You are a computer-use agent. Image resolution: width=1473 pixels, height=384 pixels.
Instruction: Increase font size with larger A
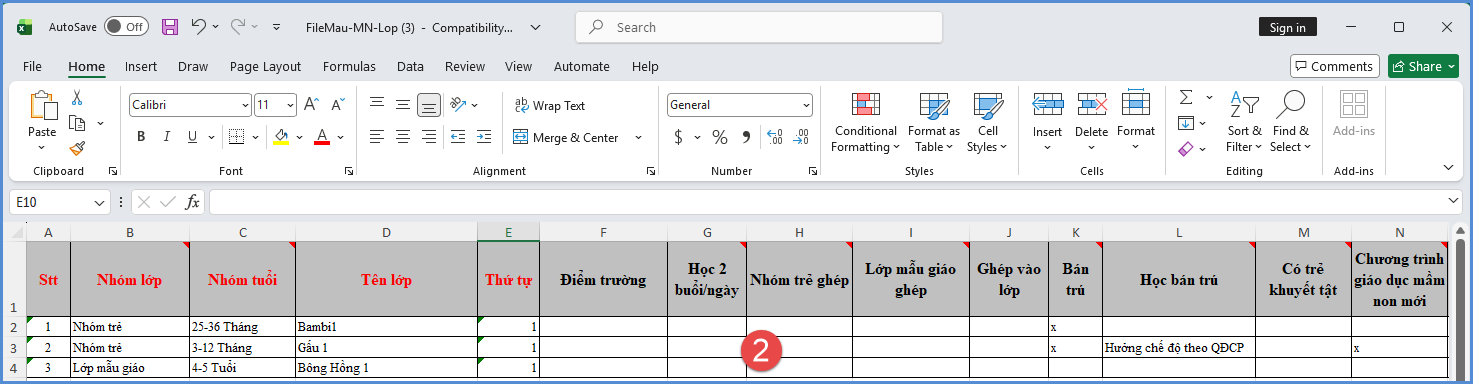311,104
